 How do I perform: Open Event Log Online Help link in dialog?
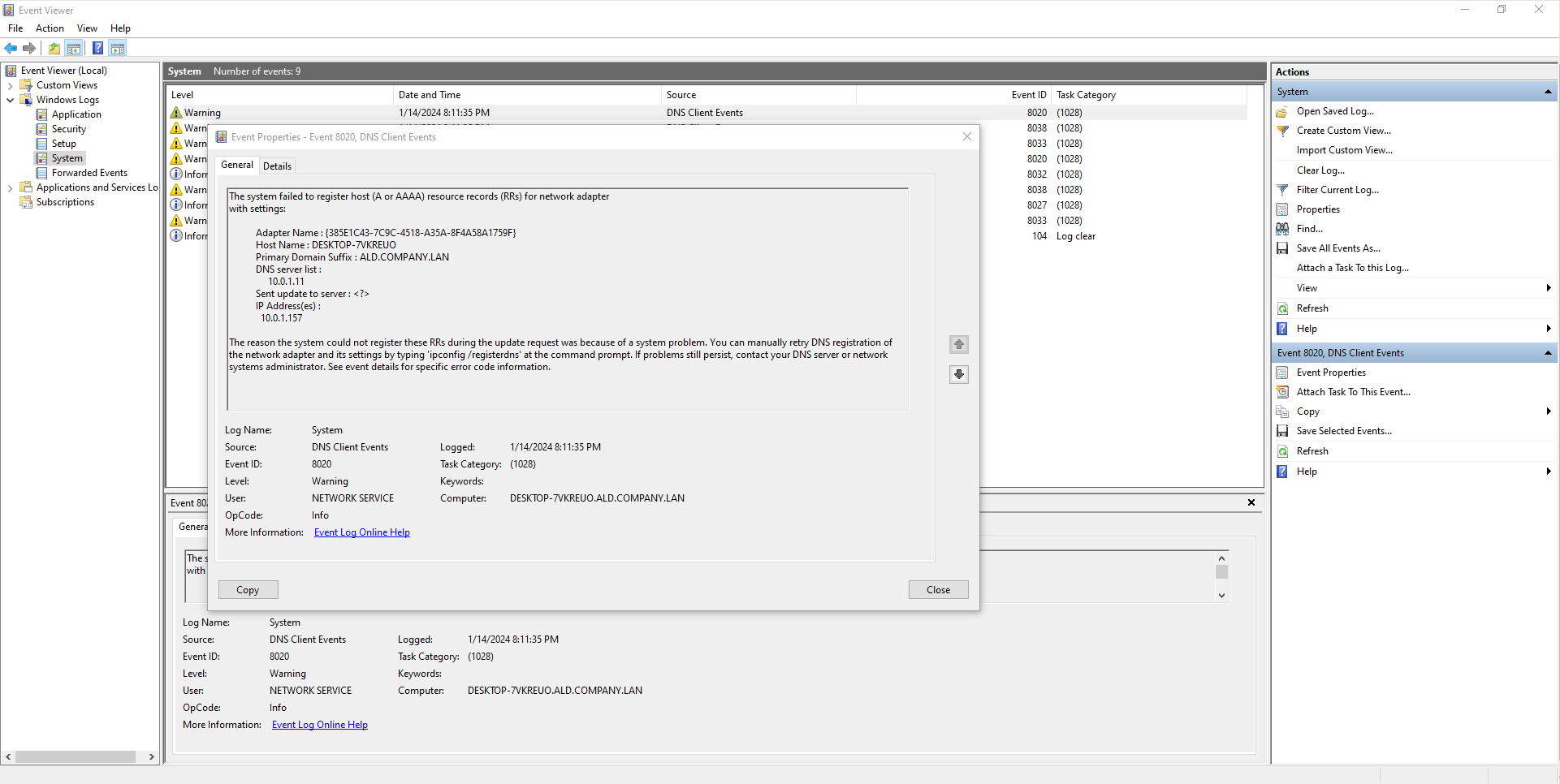362,532
